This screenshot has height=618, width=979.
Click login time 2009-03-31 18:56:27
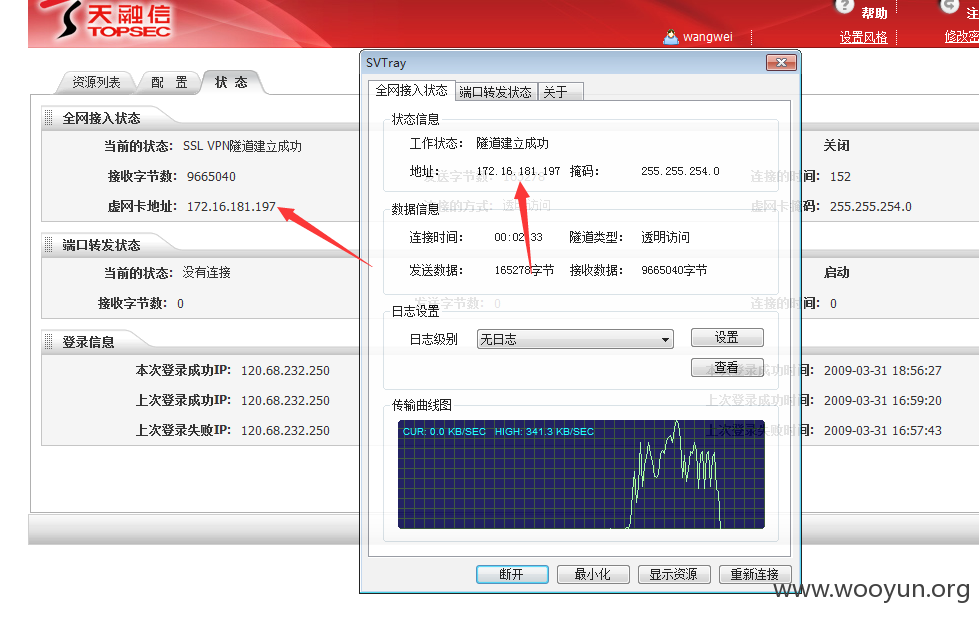pyautogui.click(x=883, y=371)
